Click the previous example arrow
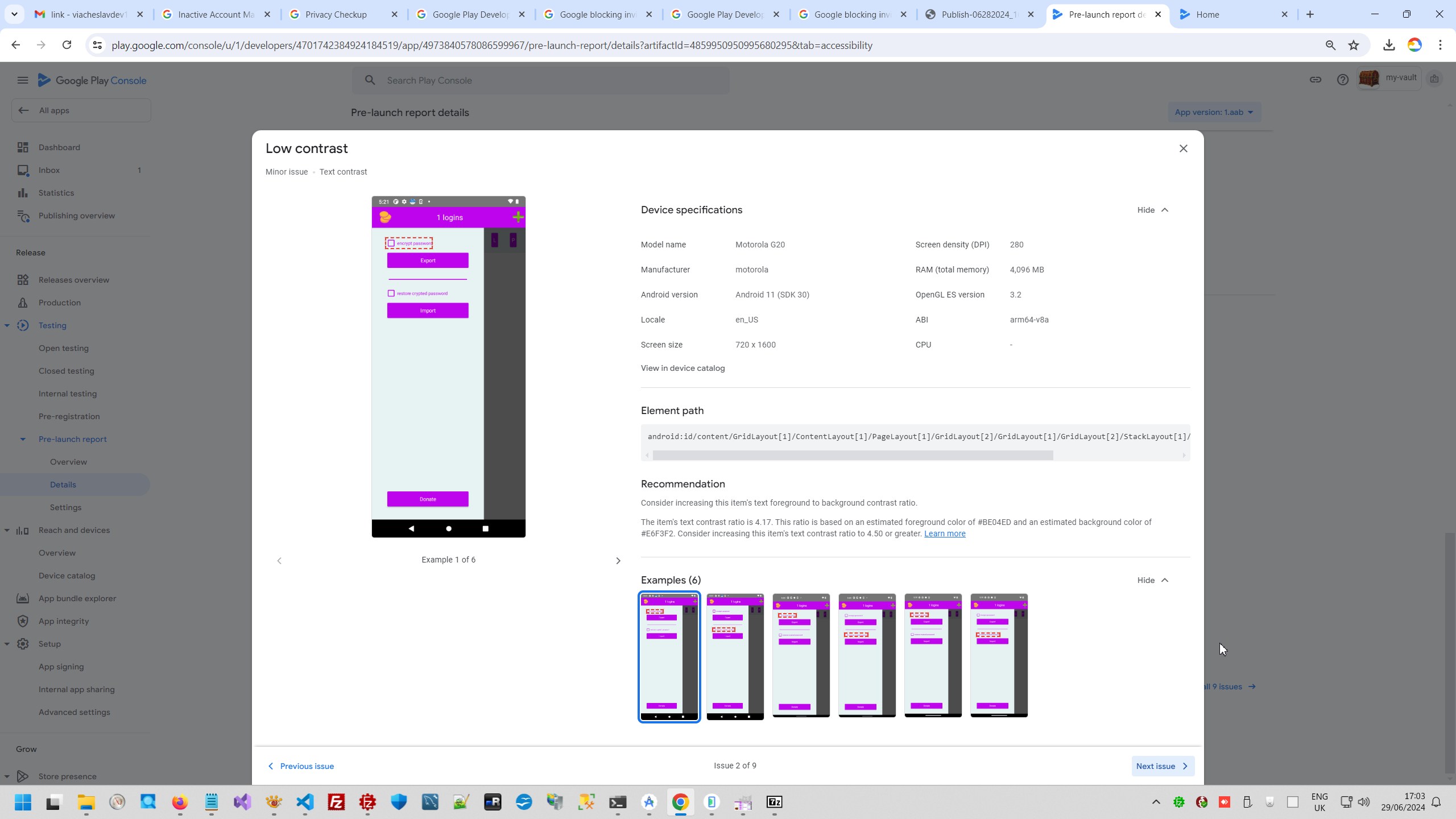This screenshot has height=819, width=1456. pos(279,561)
